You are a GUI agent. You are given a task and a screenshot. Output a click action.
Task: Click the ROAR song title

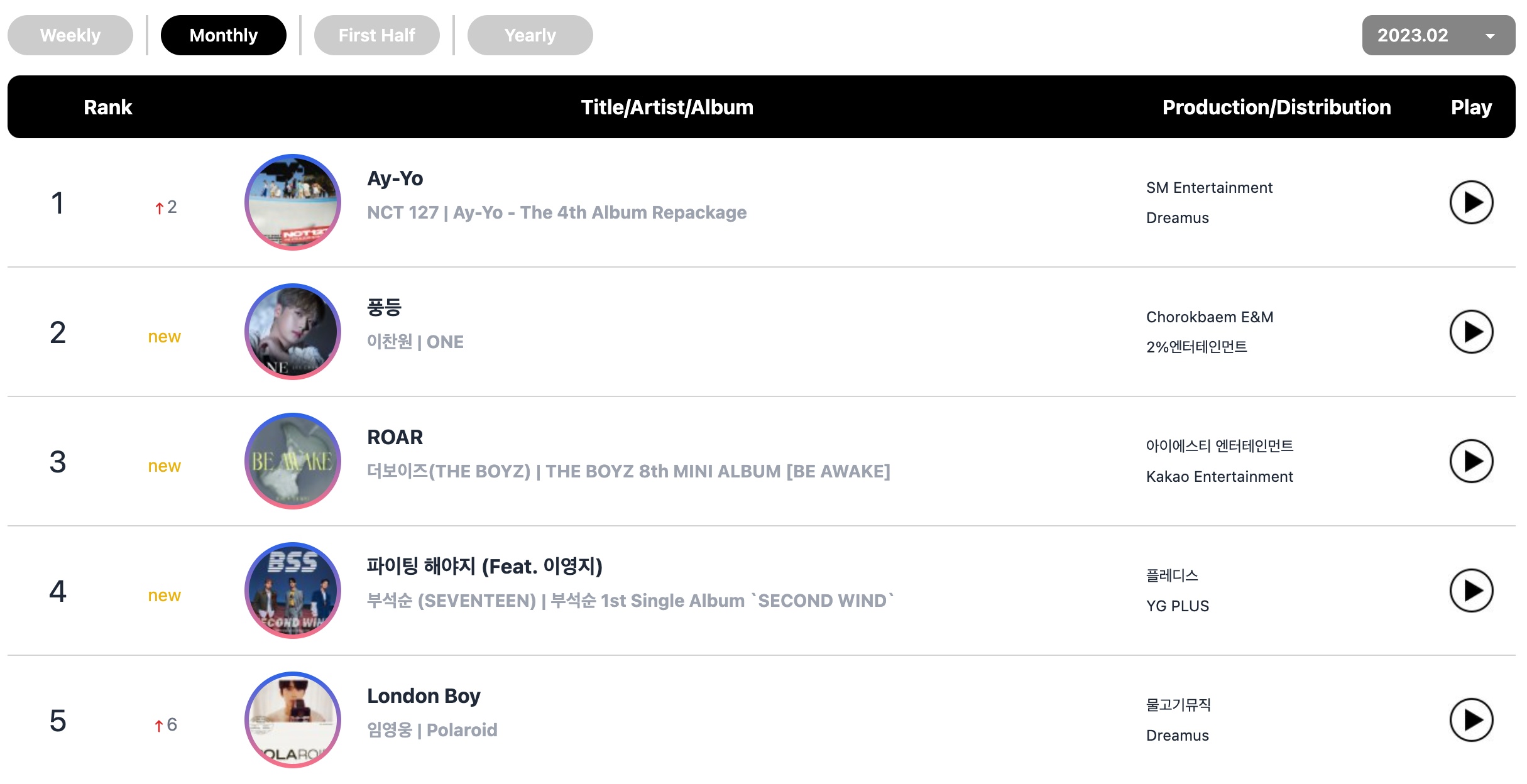395,437
